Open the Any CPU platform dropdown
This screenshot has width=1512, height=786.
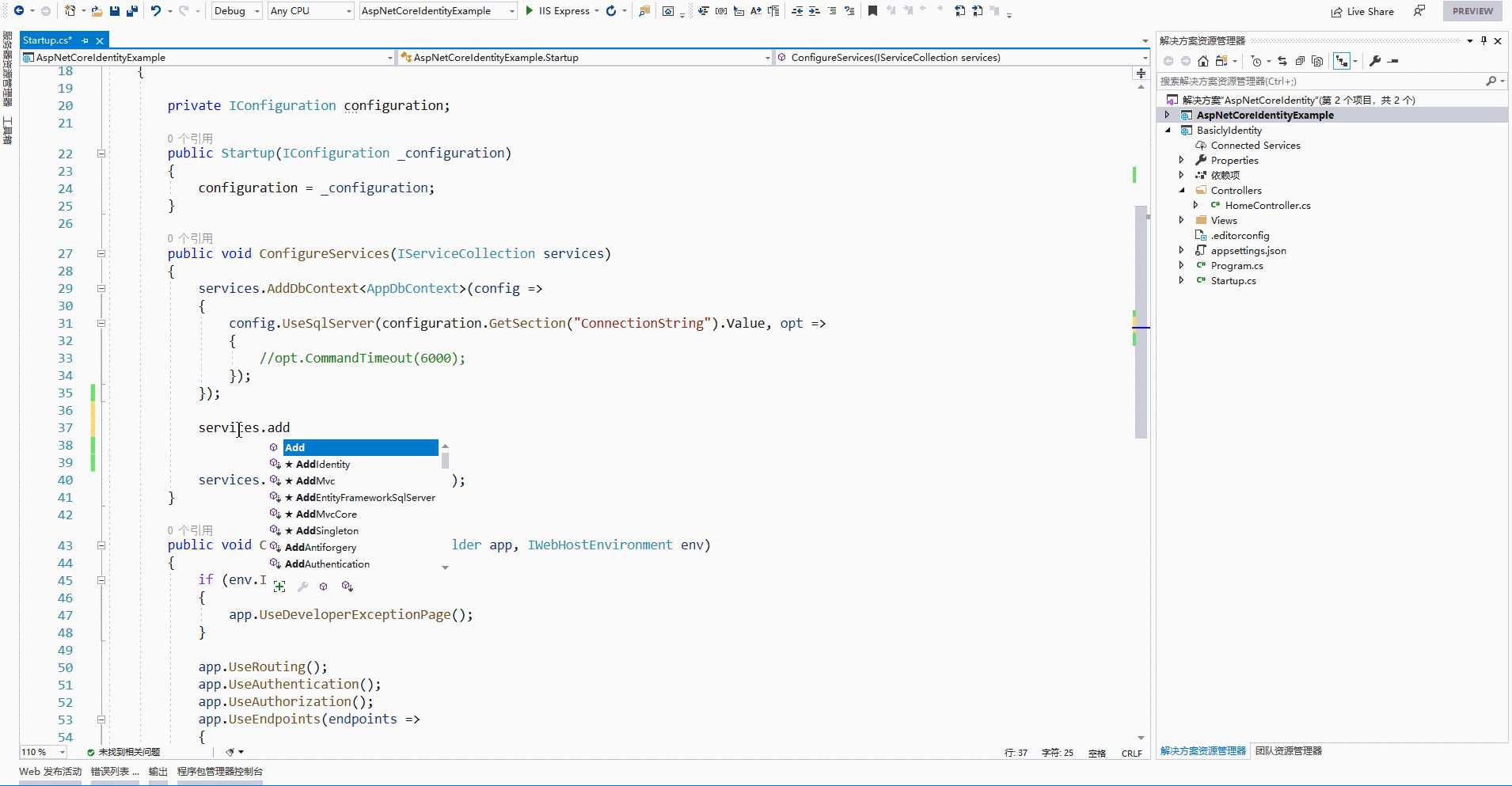[310, 11]
